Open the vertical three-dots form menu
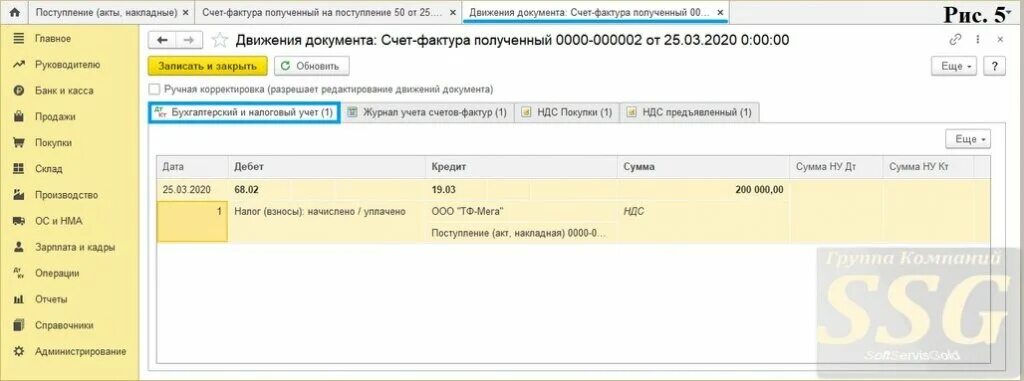Image resolution: width=1024 pixels, height=381 pixels. tap(978, 39)
